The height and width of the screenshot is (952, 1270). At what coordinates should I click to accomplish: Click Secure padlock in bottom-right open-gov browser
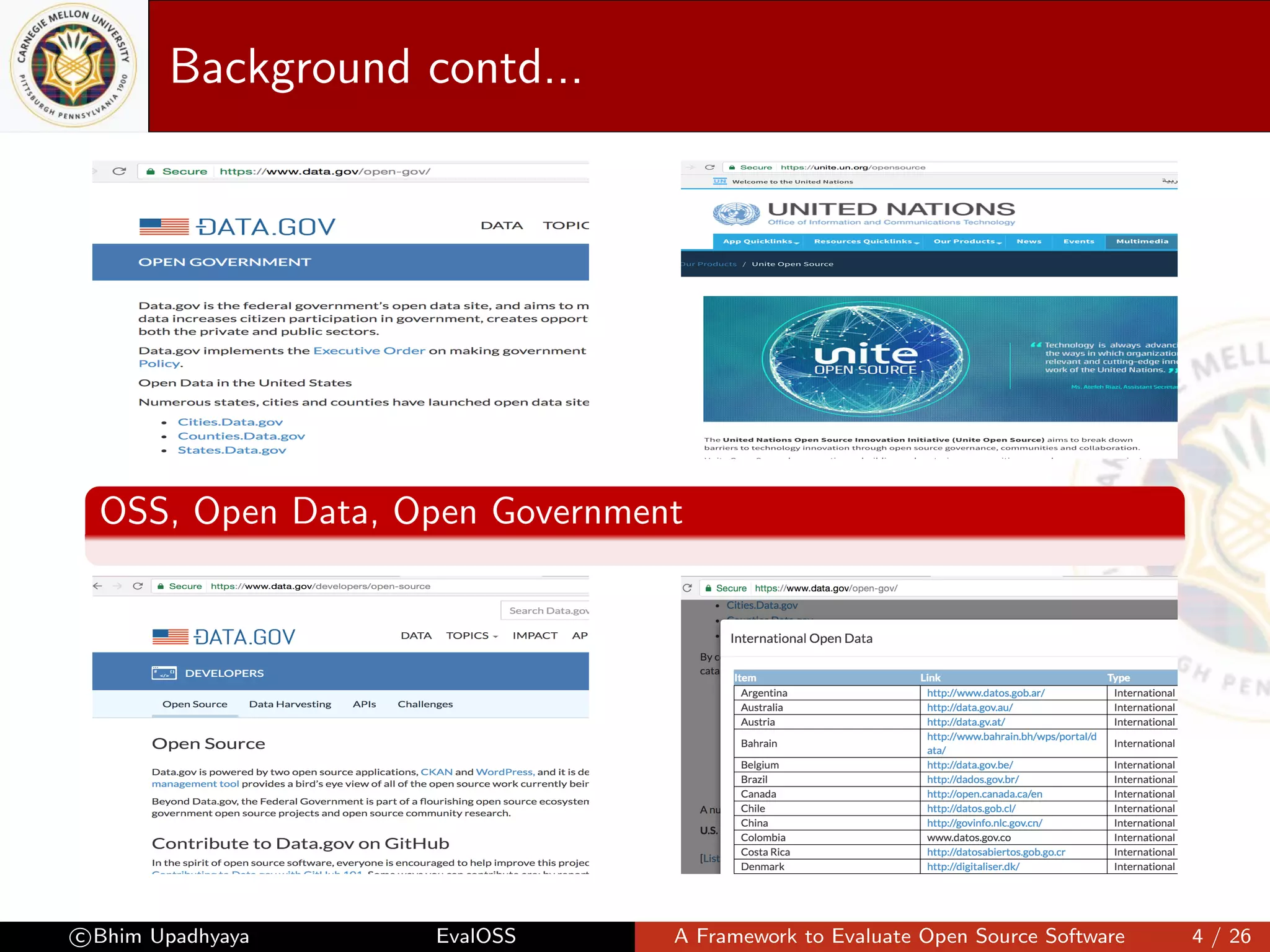[708, 588]
